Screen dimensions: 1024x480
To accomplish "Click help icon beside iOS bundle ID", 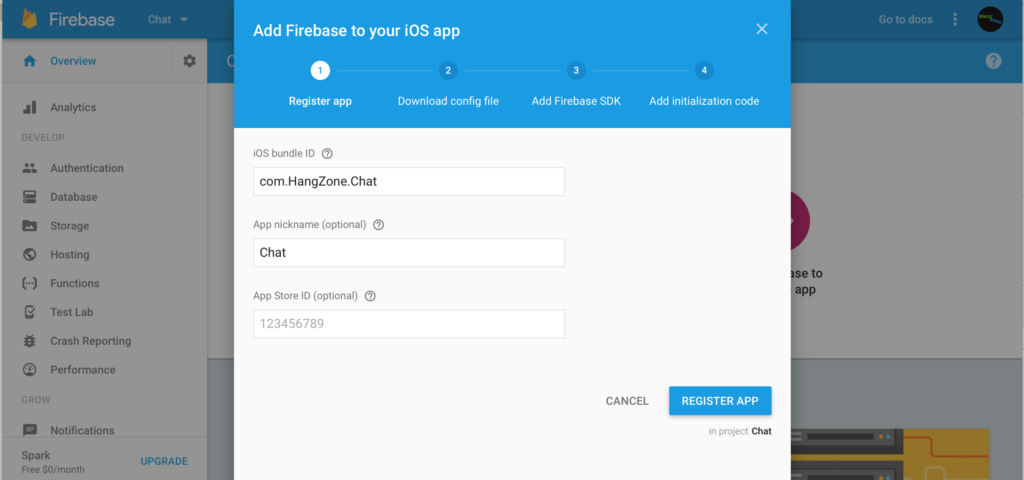I will [x=327, y=153].
